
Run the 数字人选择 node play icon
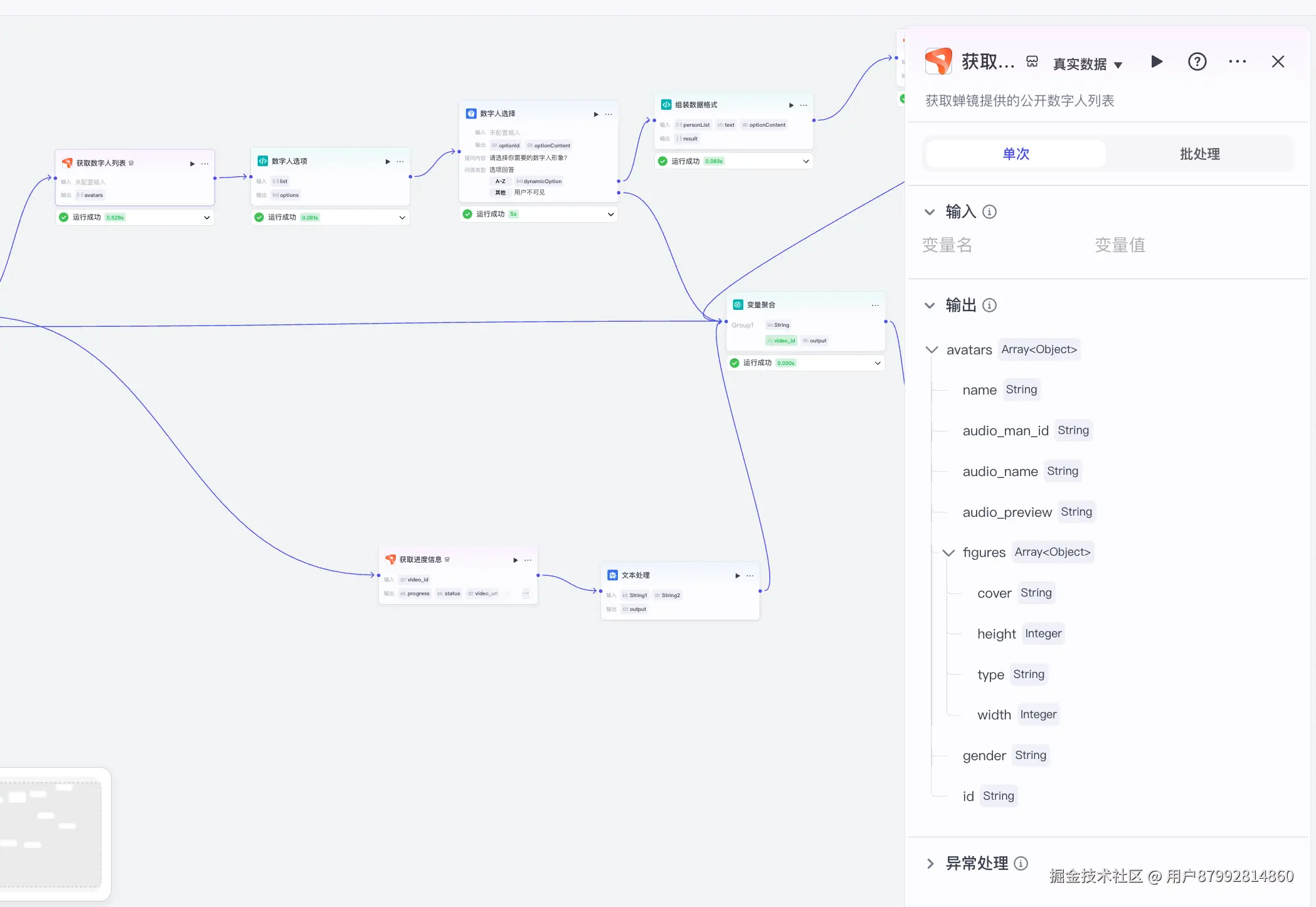pos(596,114)
